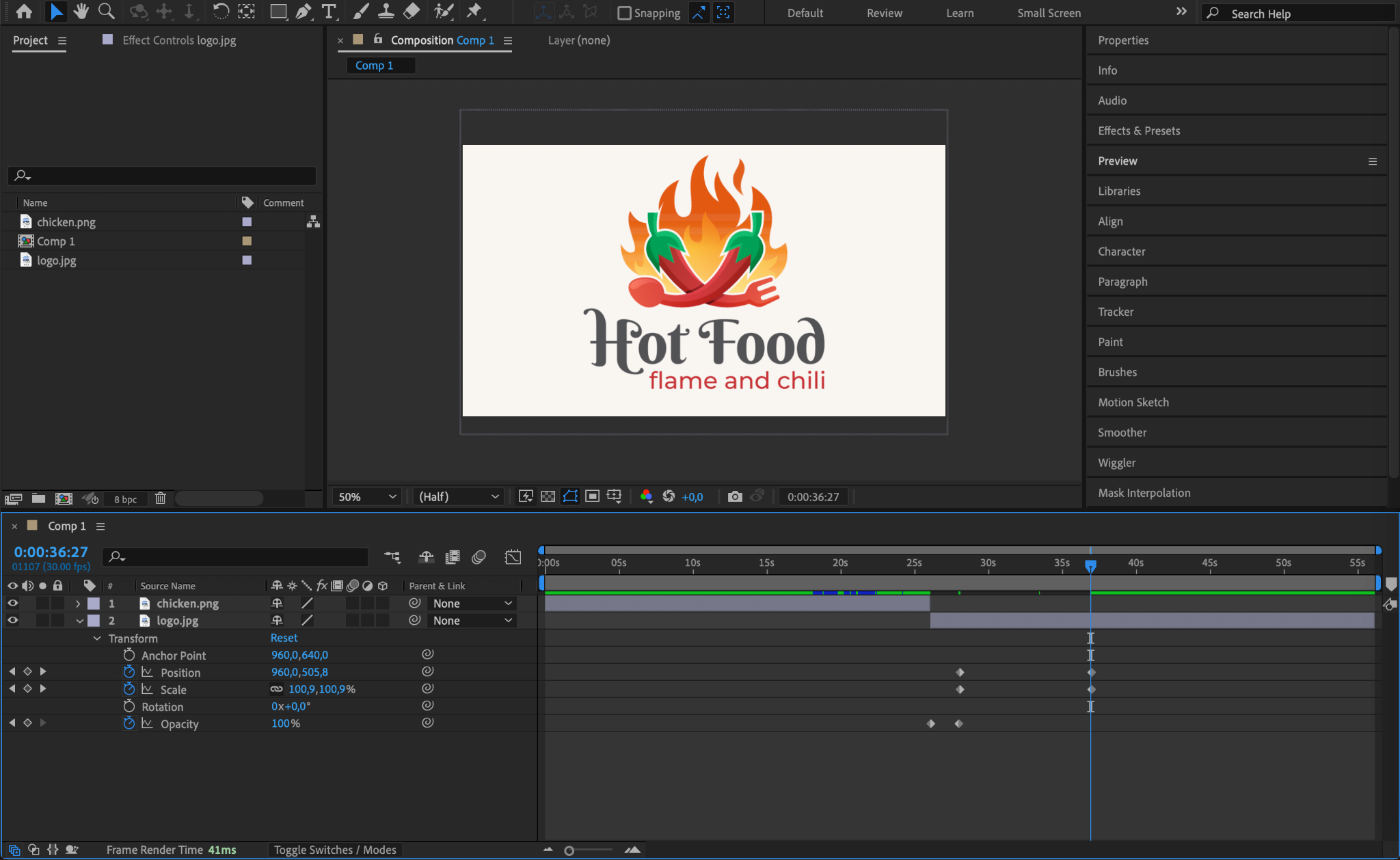Screen dimensions: 1400x860
Task: Hide the chicken.png layer with eye icon
Action: tap(12, 603)
